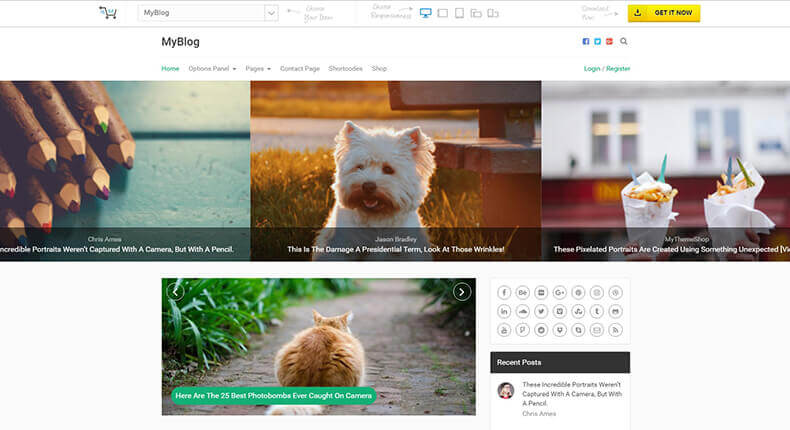This screenshot has width=790, height=430.
Task: Click the MyThemeShop cart logo
Action: tap(108, 13)
